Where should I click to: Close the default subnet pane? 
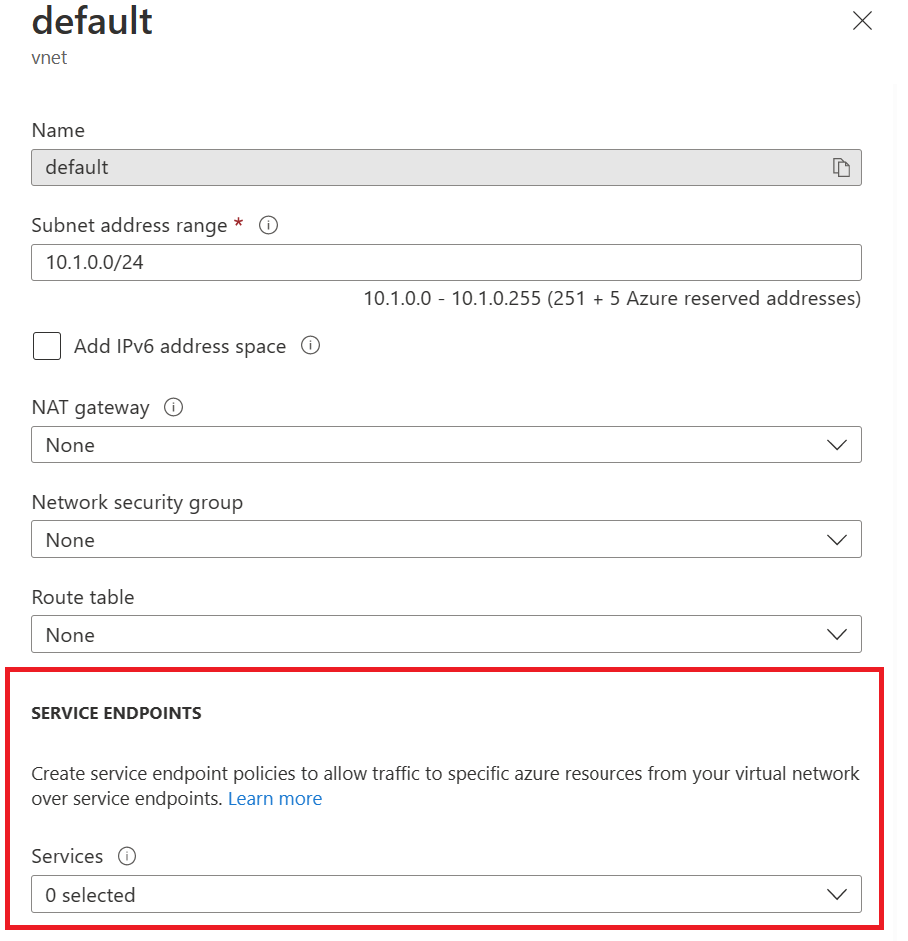click(862, 20)
